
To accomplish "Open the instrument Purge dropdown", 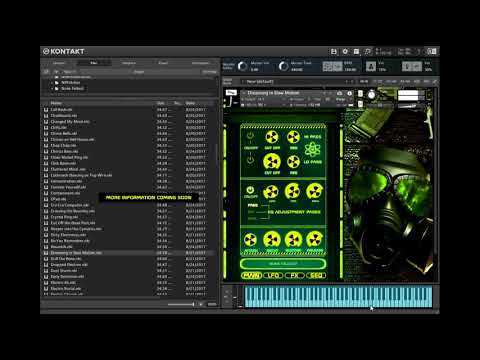I will coord(341,99).
